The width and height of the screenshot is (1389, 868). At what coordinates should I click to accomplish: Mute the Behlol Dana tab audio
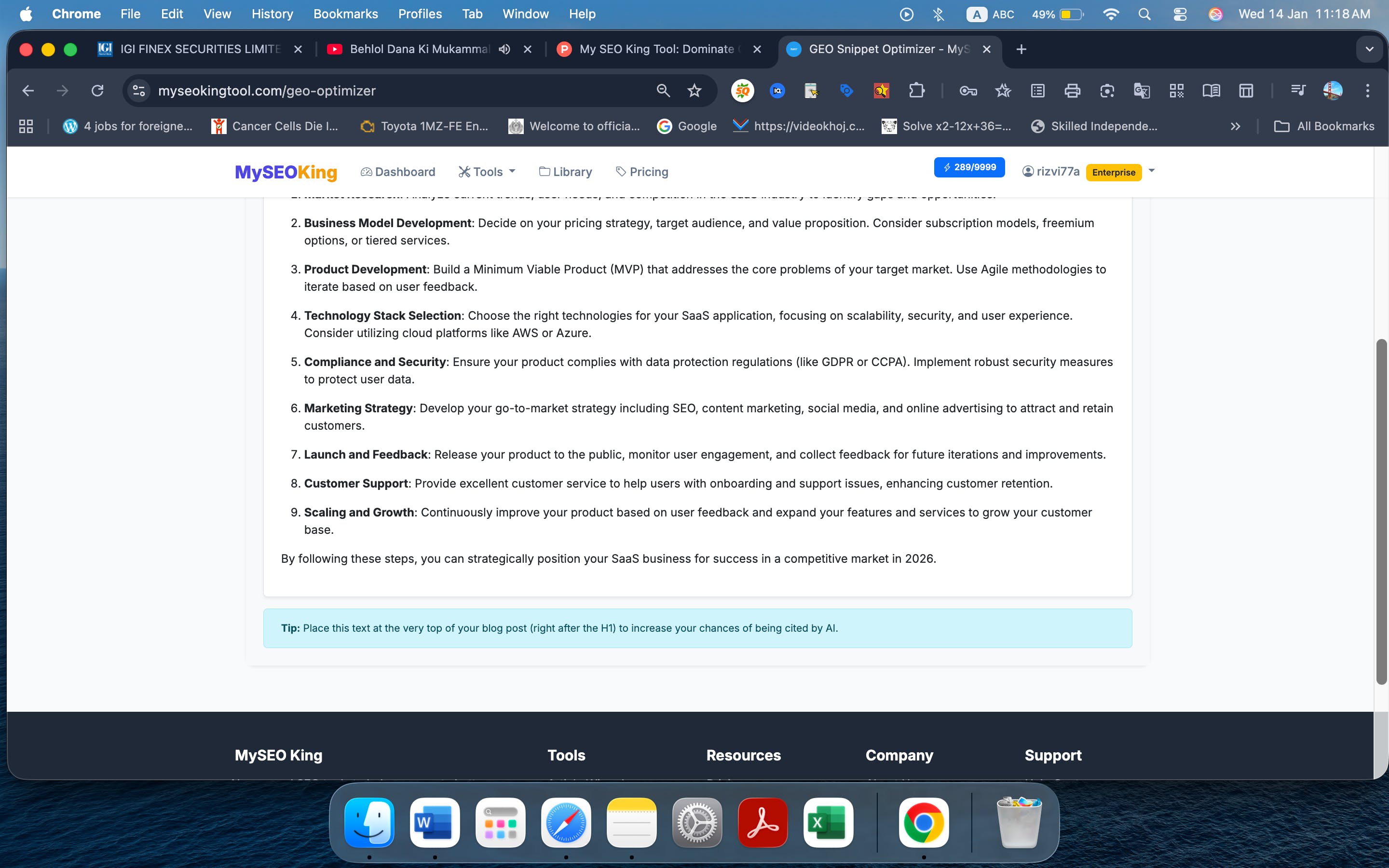pyautogui.click(x=504, y=49)
